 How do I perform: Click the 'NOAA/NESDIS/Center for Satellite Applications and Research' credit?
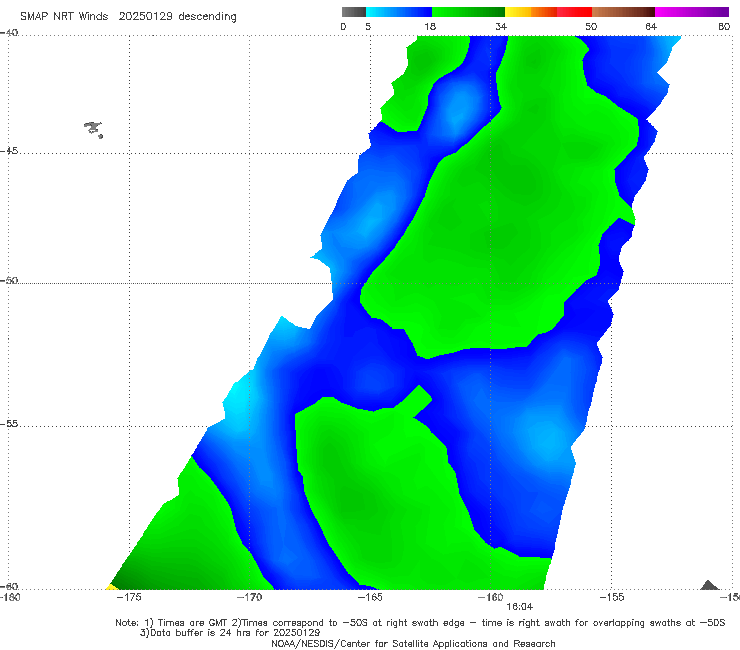pyautogui.click(x=413, y=643)
